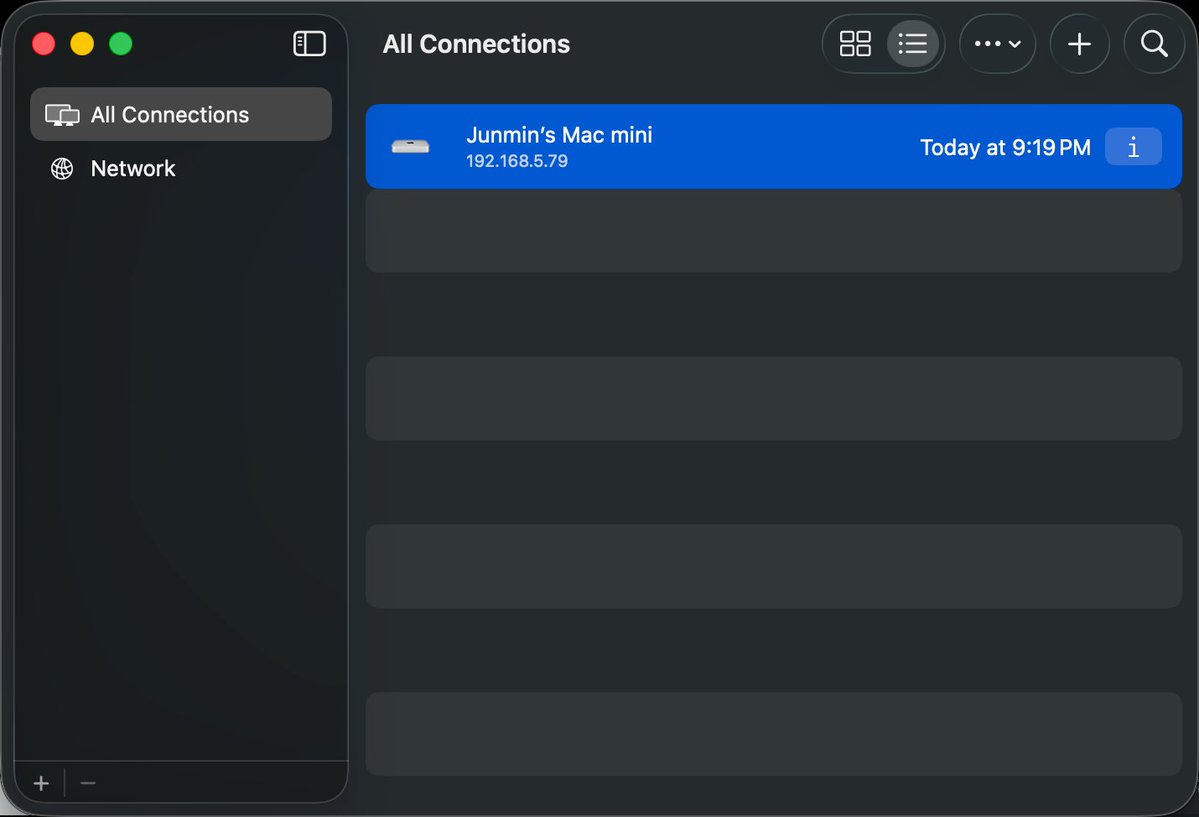Image resolution: width=1199 pixels, height=817 pixels.
Task: Add a sidebar group with bottom plus
Action: click(41, 783)
